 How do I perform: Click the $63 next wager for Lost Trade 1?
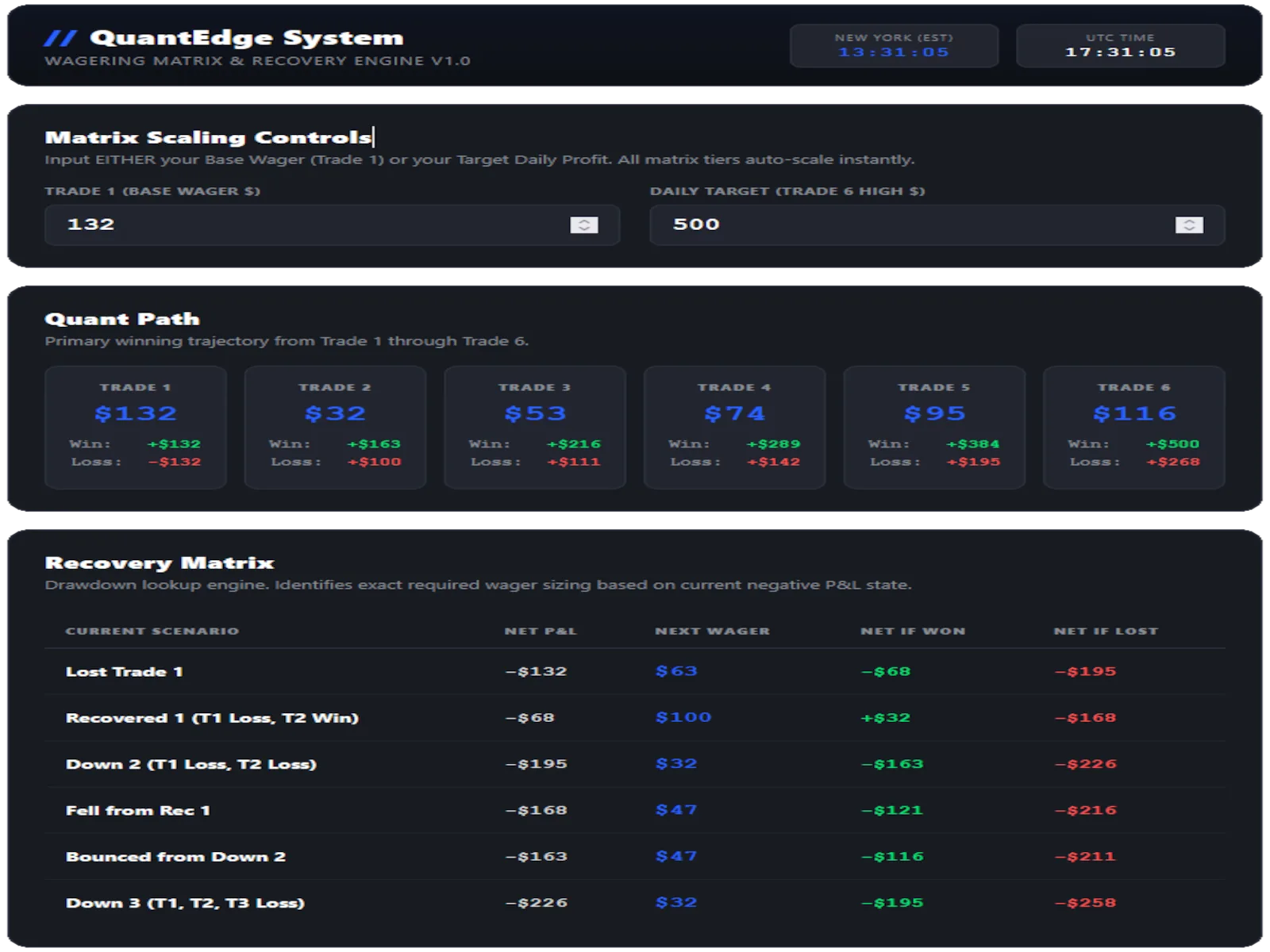tap(676, 671)
